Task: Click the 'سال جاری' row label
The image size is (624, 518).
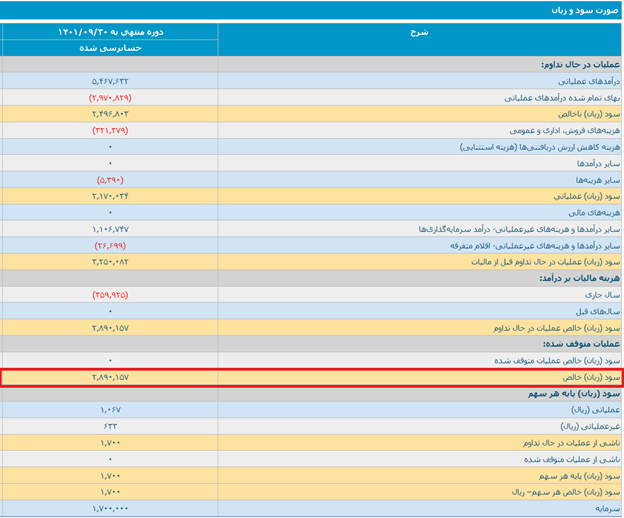Action: 603,295
